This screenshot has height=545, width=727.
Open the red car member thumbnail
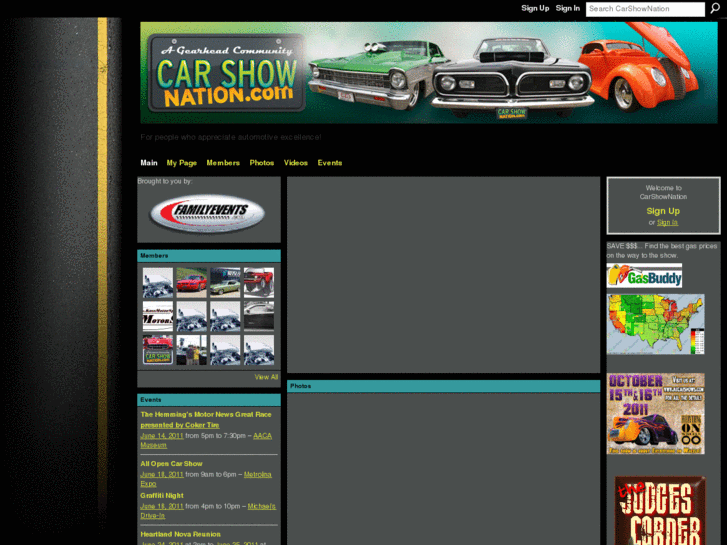(191, 282)
